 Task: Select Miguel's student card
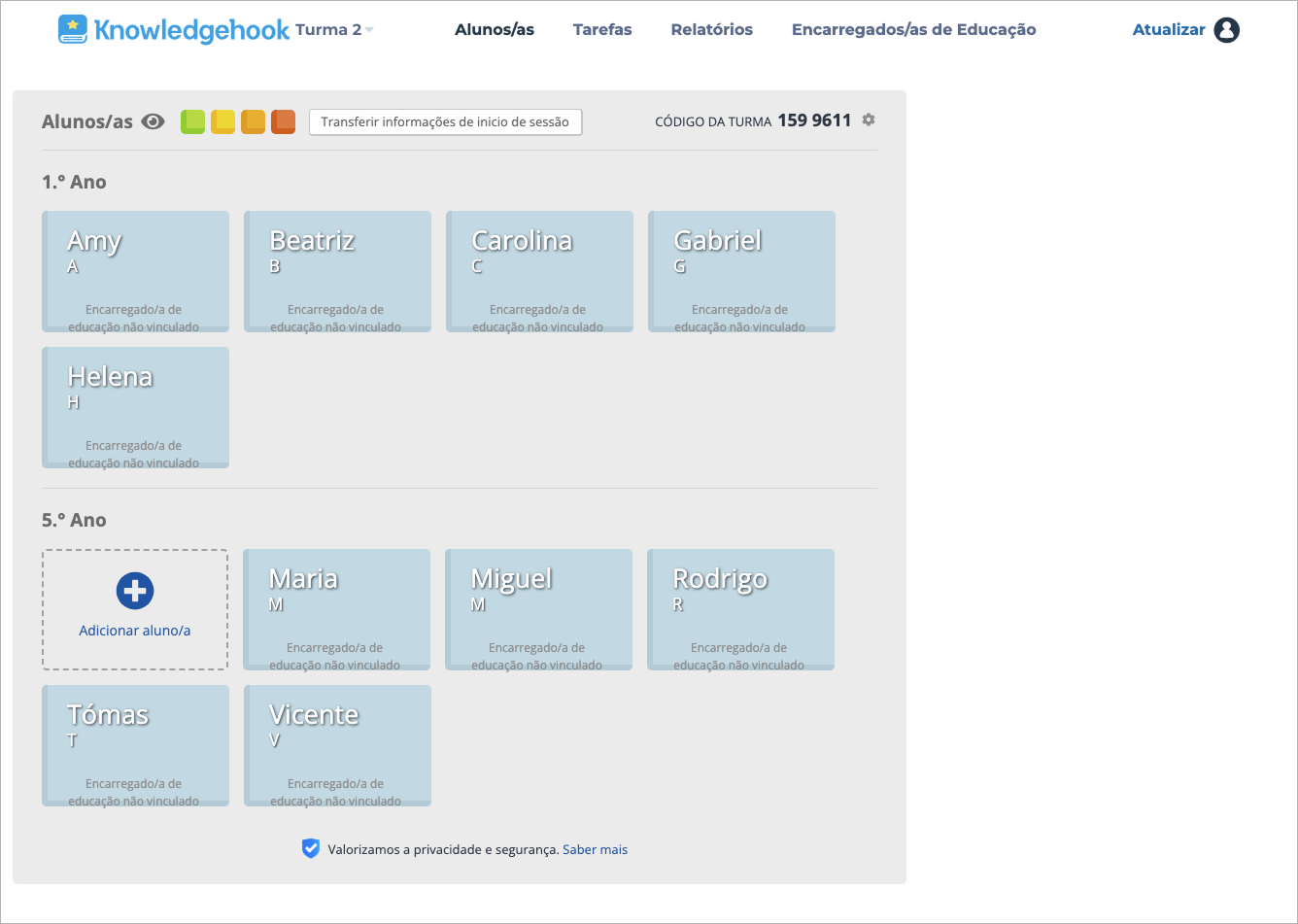click(x=539, y=610)
